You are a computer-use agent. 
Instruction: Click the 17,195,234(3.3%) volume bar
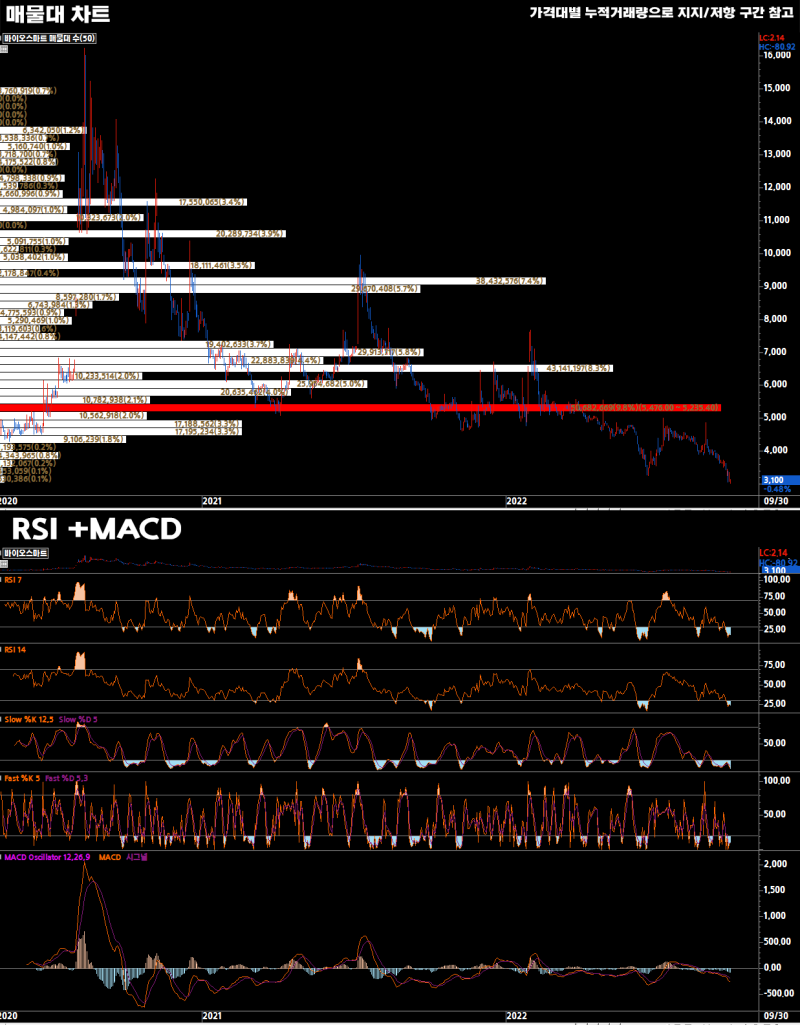pos(121,431)
